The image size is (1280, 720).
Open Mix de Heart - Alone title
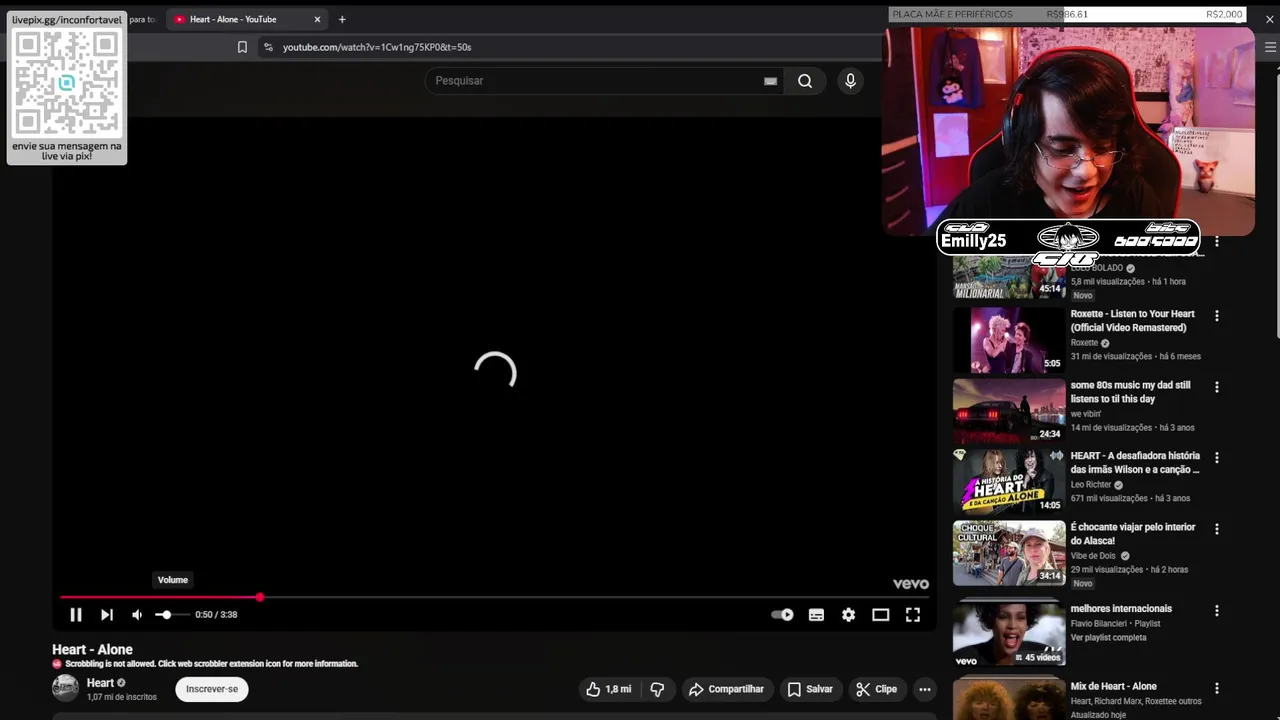point(1113,687)
